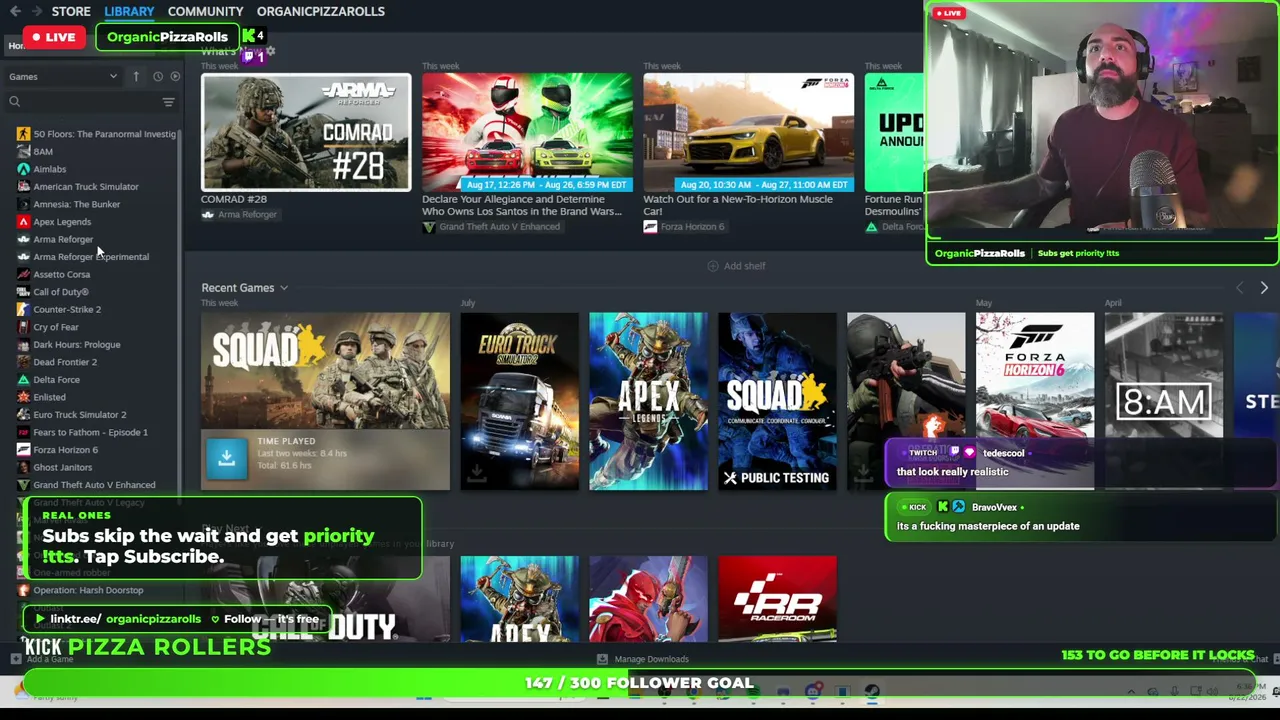Select 8AM in the games list
This screenshot has height=720, width=1280.
pos(43,152)
